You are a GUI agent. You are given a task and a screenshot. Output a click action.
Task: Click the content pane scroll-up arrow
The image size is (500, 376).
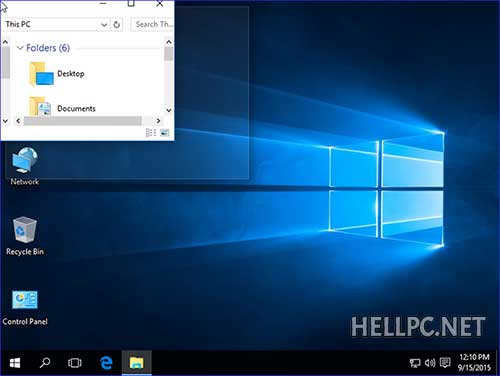click(x=169, y=42)
